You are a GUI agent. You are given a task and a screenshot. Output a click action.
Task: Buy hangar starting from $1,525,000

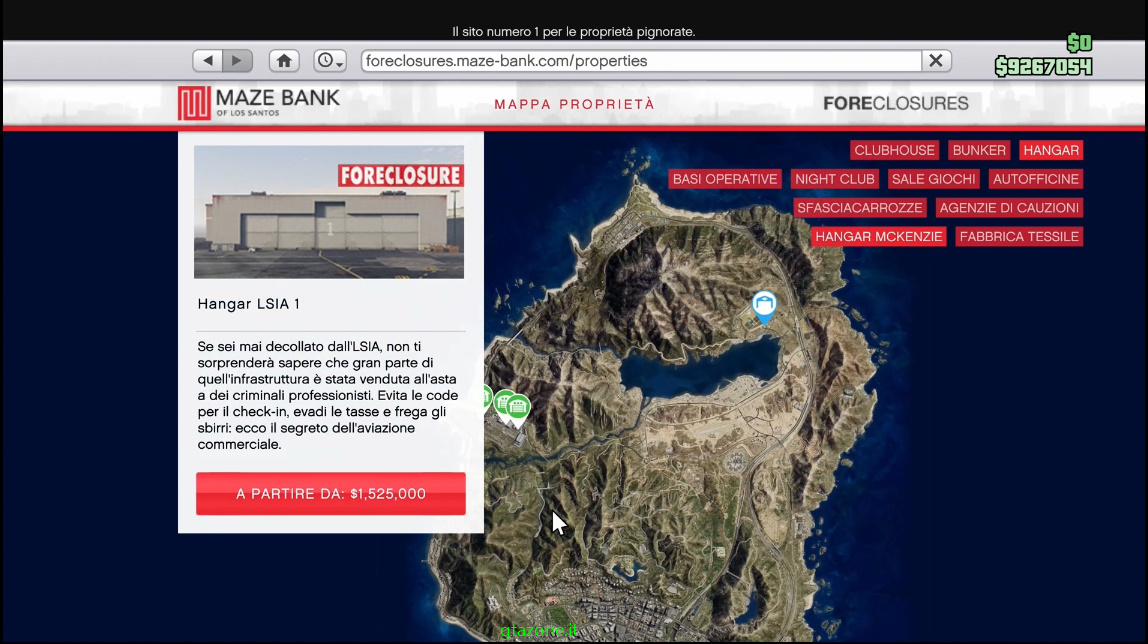coord(331,494)
